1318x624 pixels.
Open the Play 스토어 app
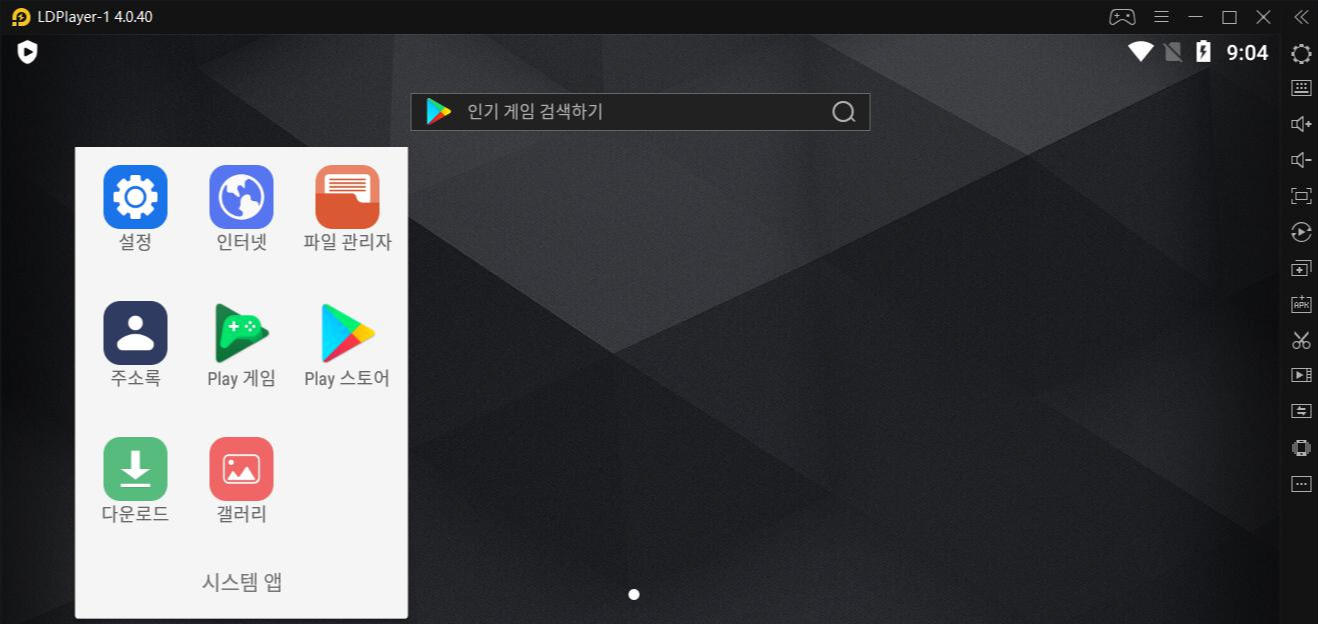(347, 333)
